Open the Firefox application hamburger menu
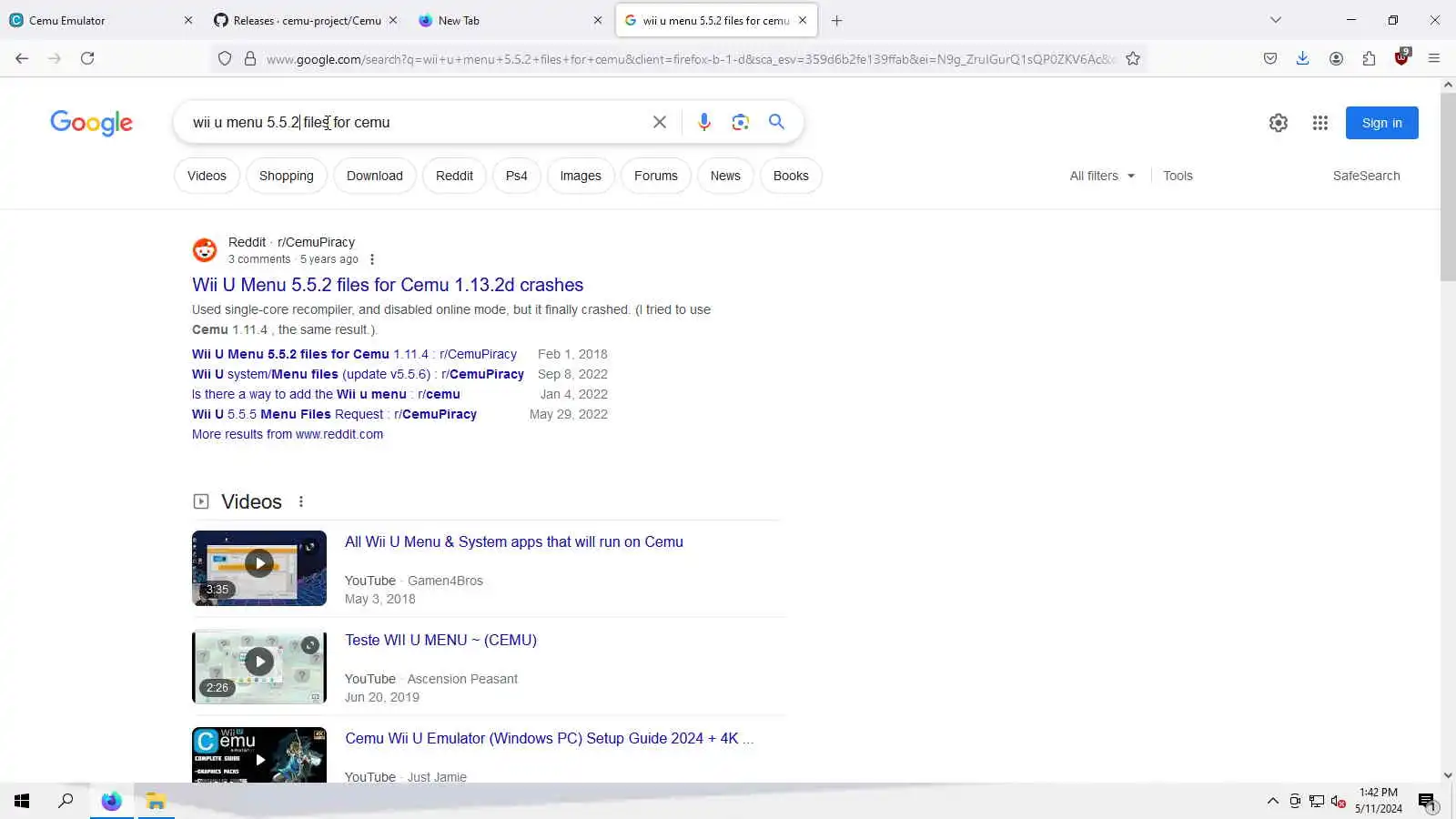1456x819 pixels. 1434,58
